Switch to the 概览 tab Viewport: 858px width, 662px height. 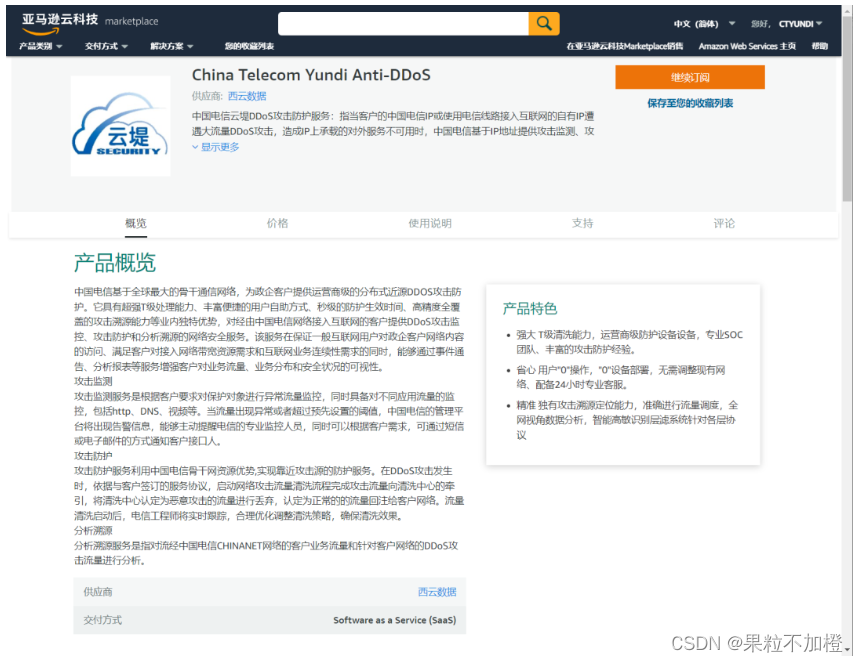pos(136,223)
